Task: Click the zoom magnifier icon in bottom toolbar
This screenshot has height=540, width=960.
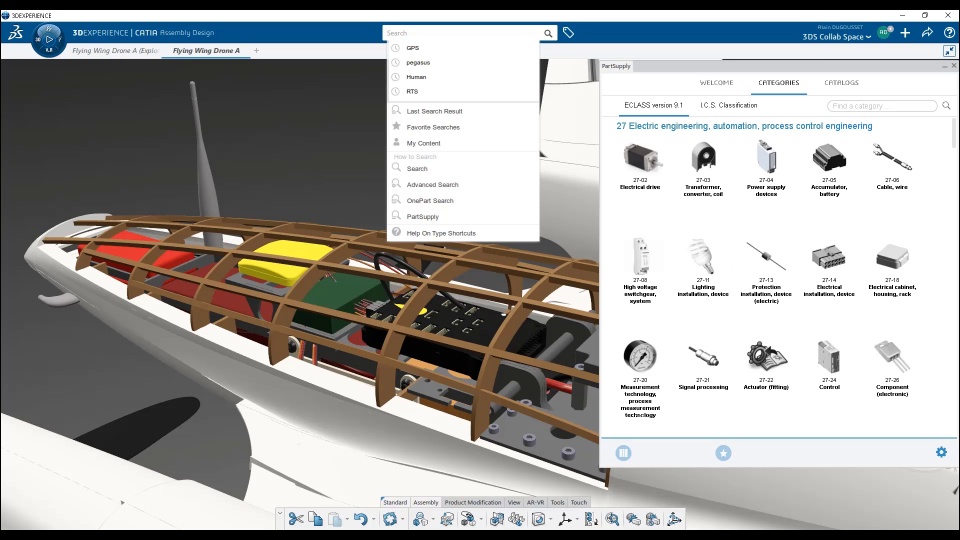Action: (612, 519)
